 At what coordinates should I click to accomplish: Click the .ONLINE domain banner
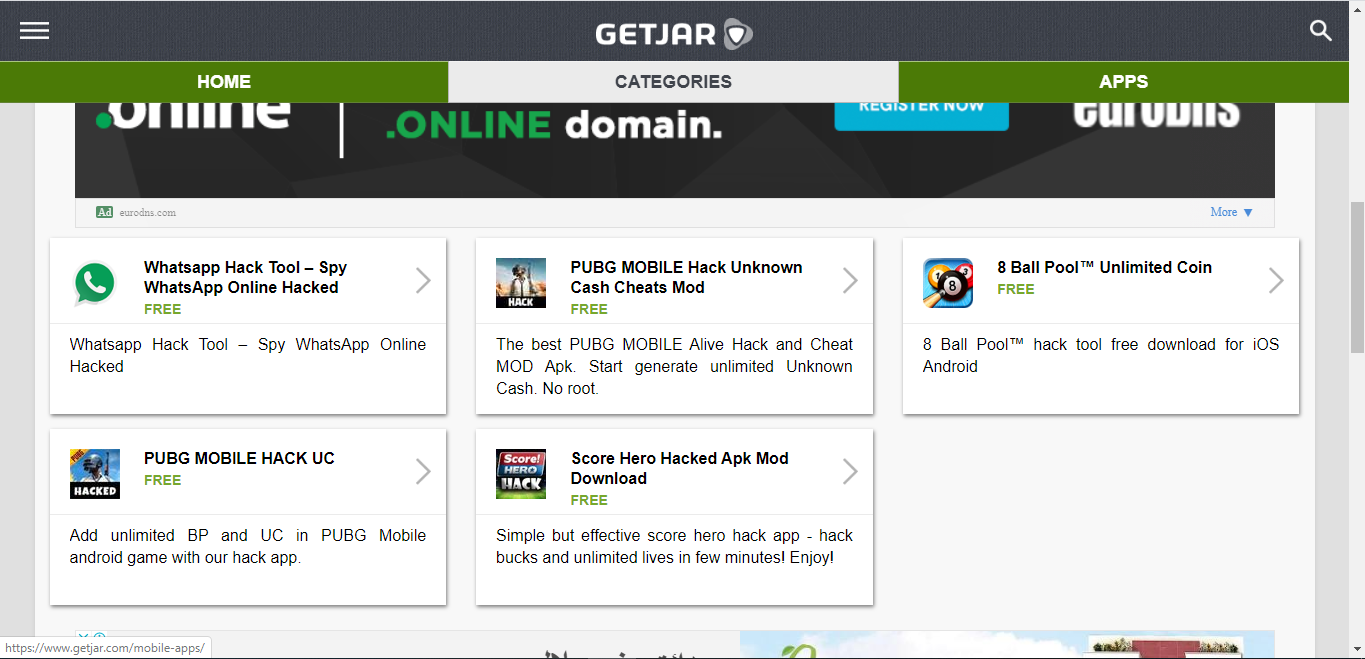(675, 150)
